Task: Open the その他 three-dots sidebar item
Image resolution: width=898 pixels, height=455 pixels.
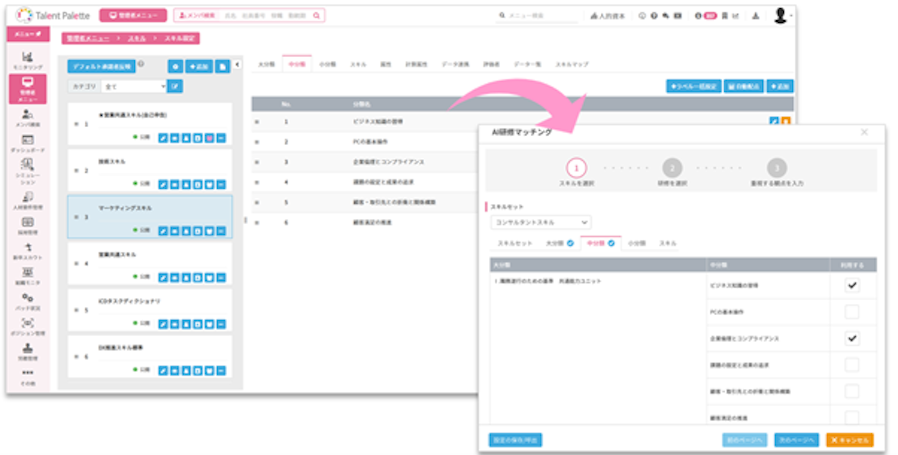Action: pyautogui.click(x=27, y=376)
